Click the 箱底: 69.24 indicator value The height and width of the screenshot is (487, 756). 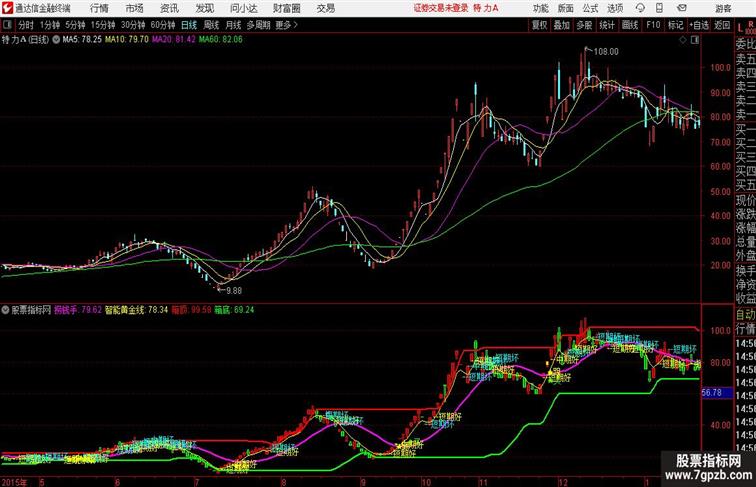[234, 310]
